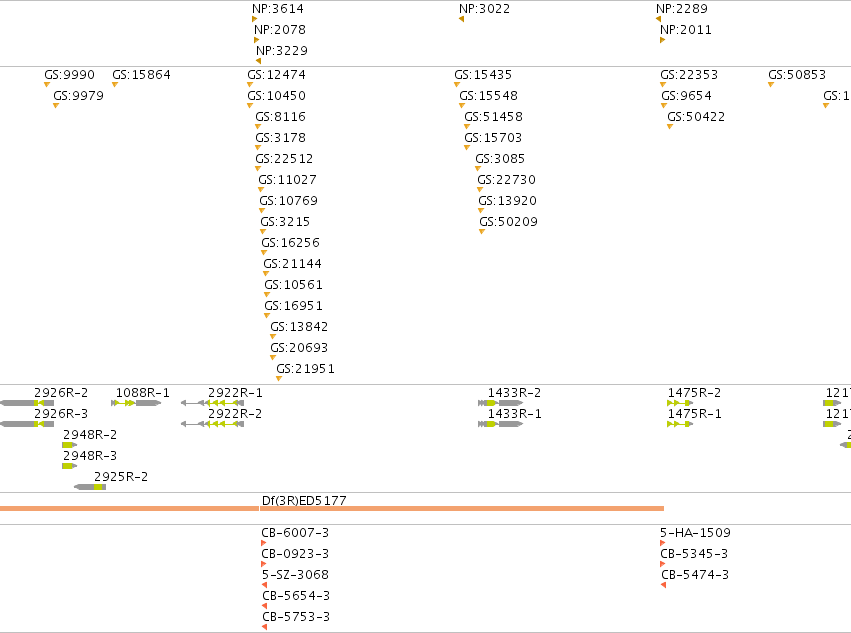Click the 5-HA-1509 insertion label
This screenshot has height=633, width=851.
[695, 533]
